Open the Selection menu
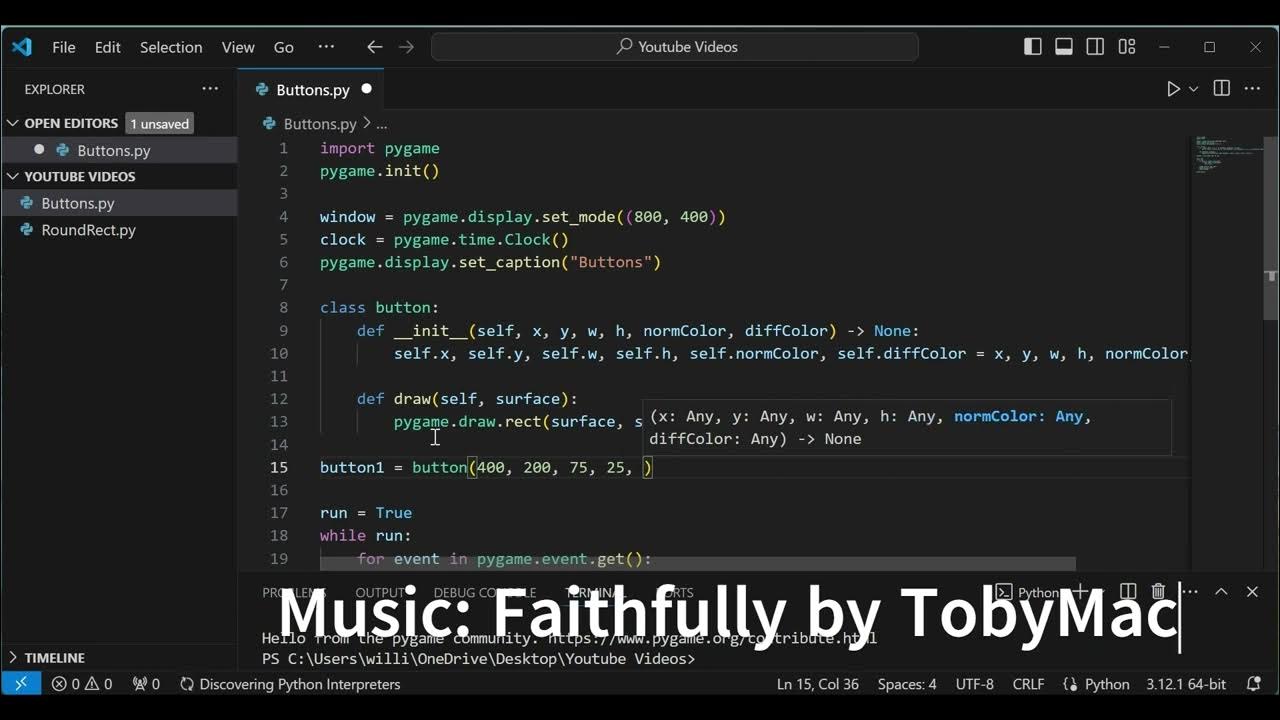Screen dimensions: 1280x720 pyautogui.click(x=171, y=47)
